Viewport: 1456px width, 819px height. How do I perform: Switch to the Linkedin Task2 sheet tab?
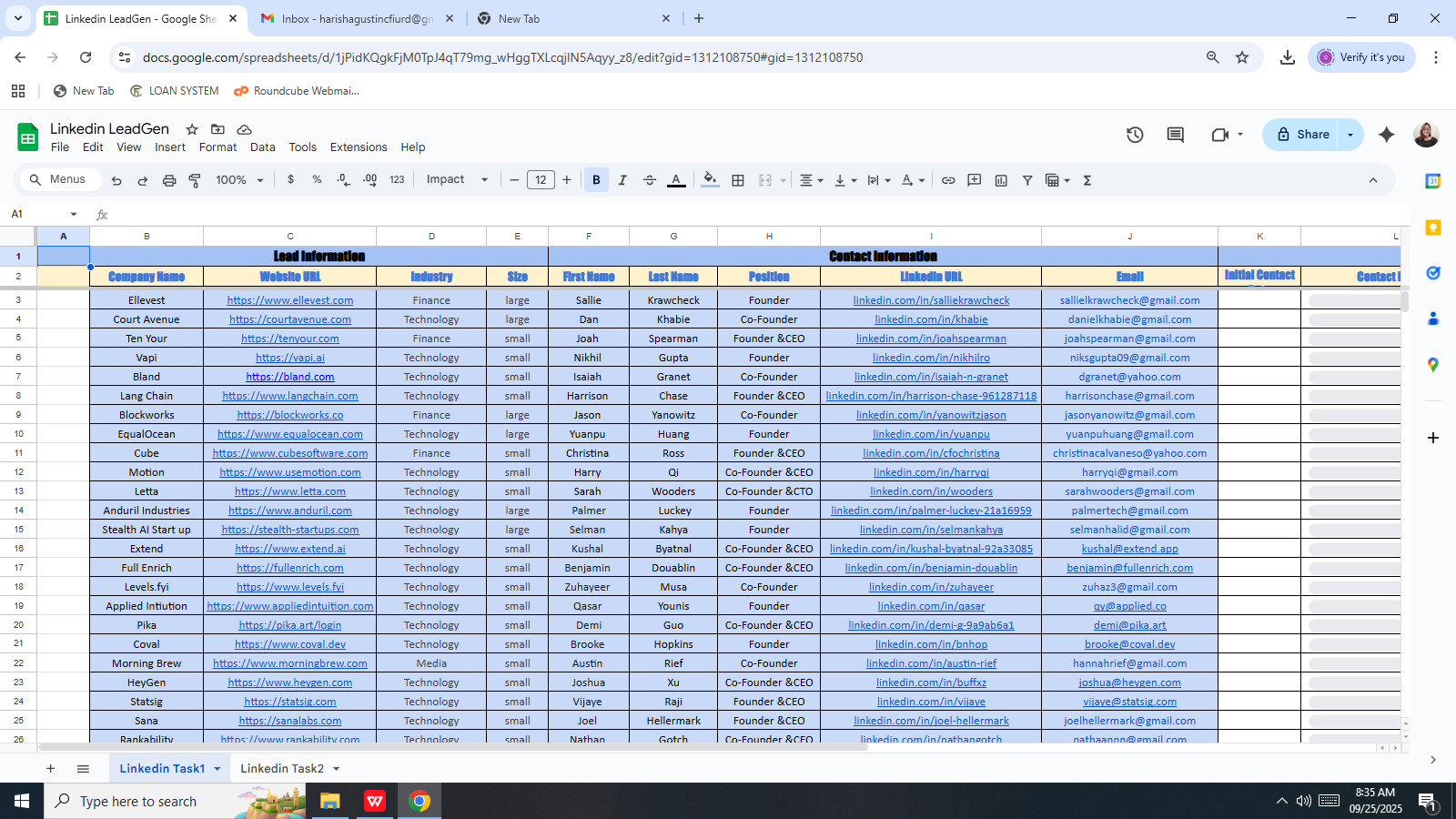pos(281,769)
